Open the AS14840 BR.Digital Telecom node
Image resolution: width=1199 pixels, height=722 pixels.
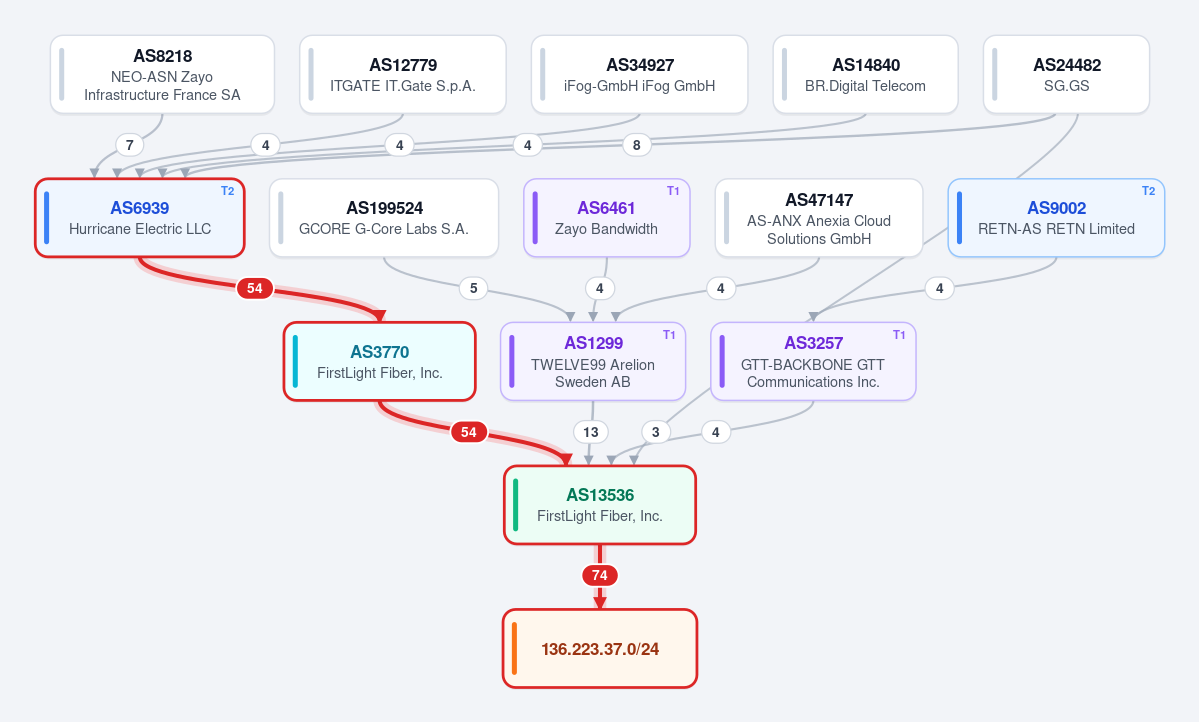pos(866,74)
